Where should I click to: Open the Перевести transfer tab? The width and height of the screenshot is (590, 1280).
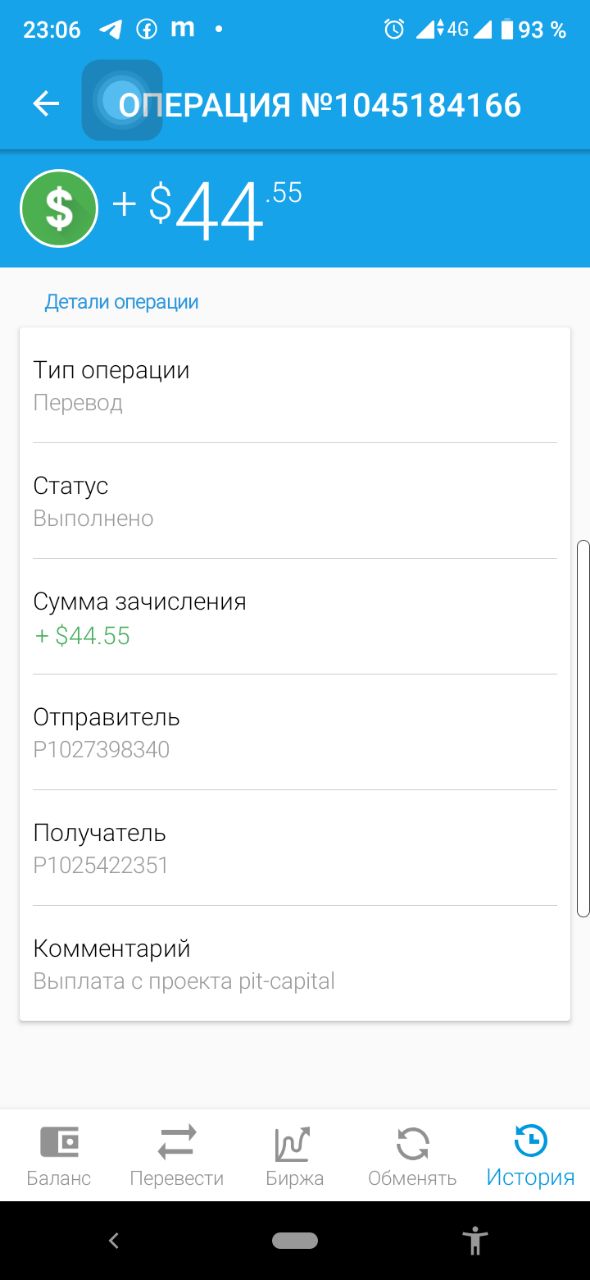click(x=177, y=1156)
